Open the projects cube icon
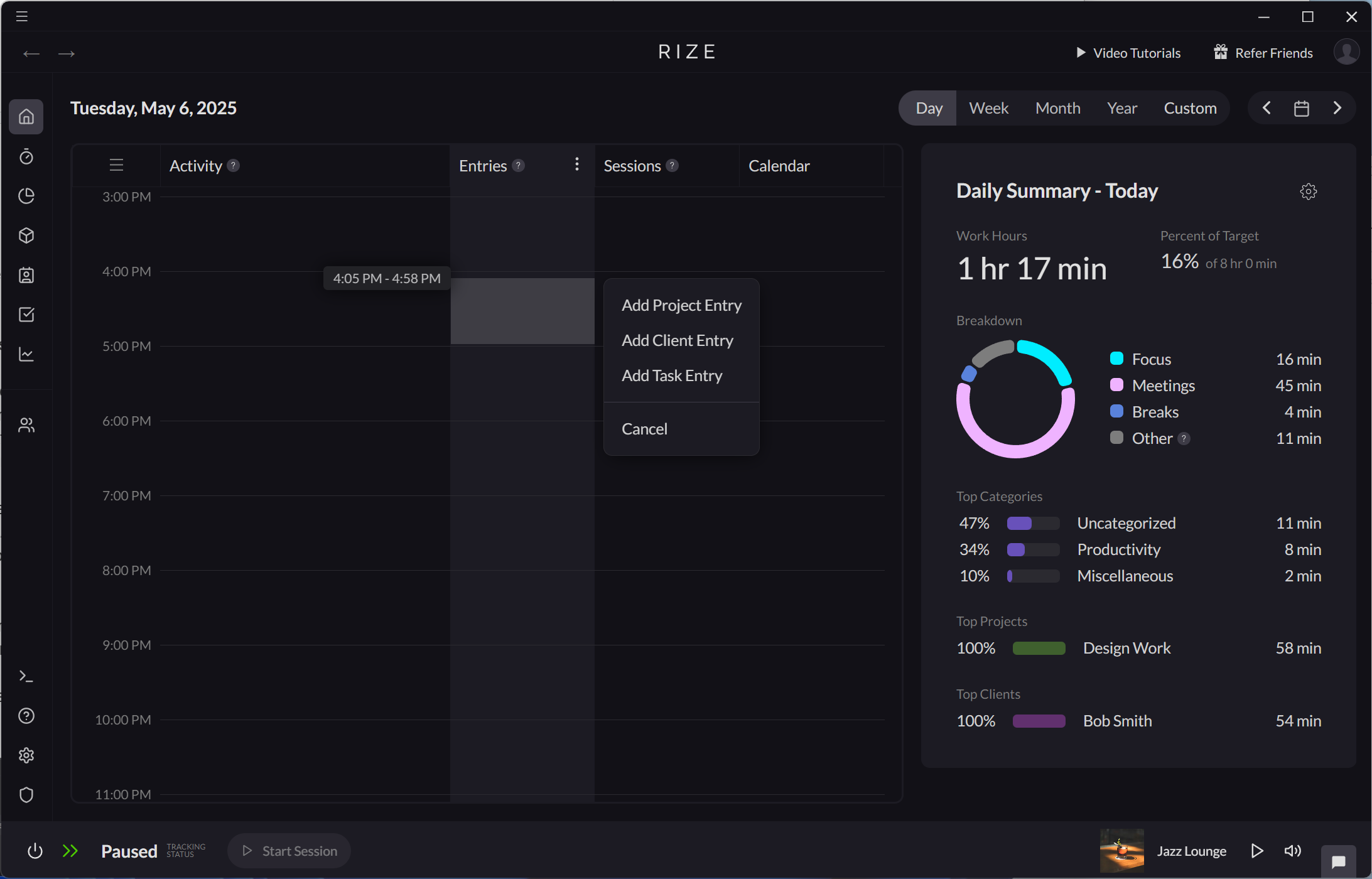 click(26, 235)
